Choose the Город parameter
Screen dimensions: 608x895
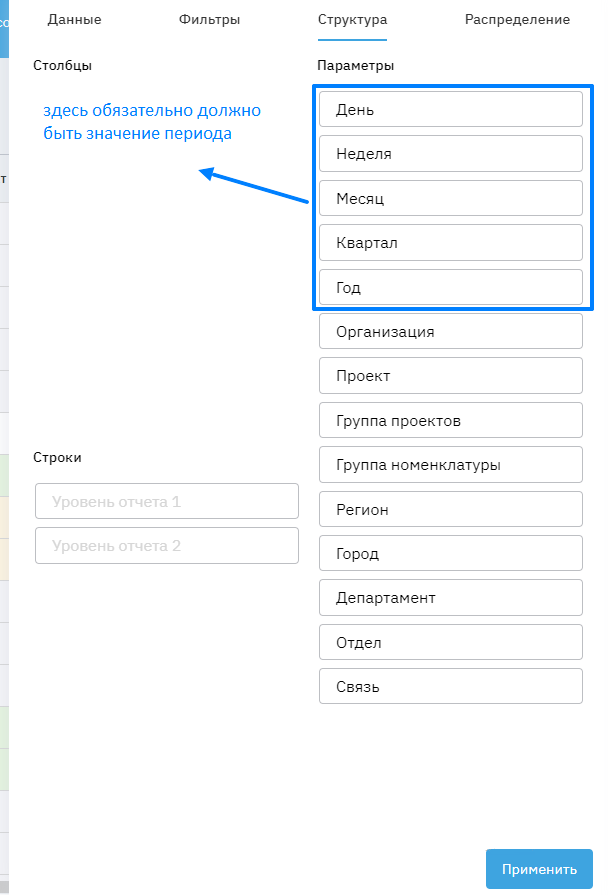pos(450,553)
